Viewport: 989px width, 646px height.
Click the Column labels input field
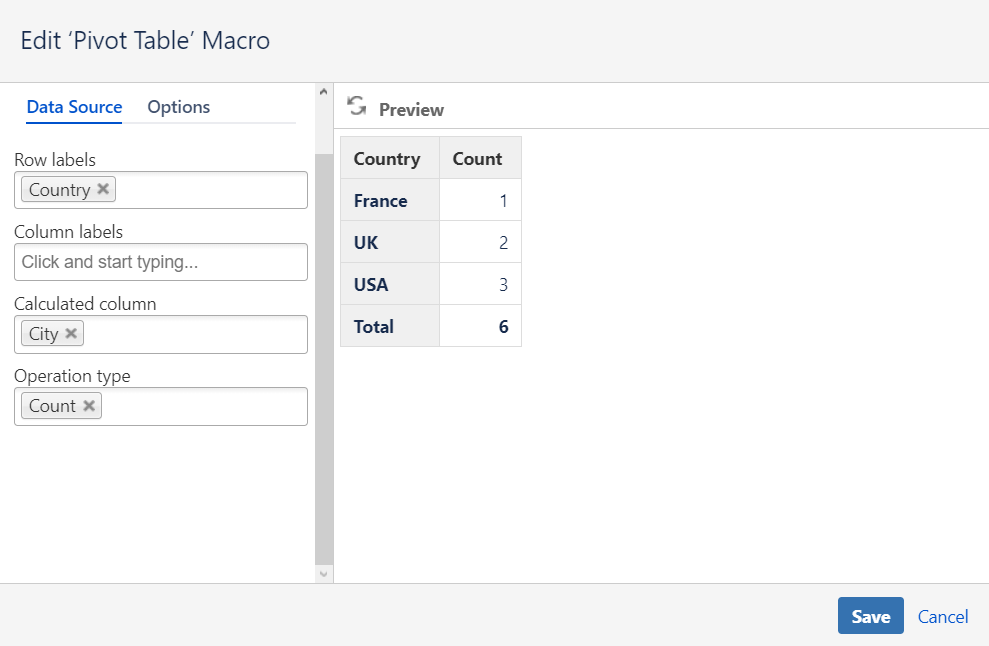click(x=160, y=262)
